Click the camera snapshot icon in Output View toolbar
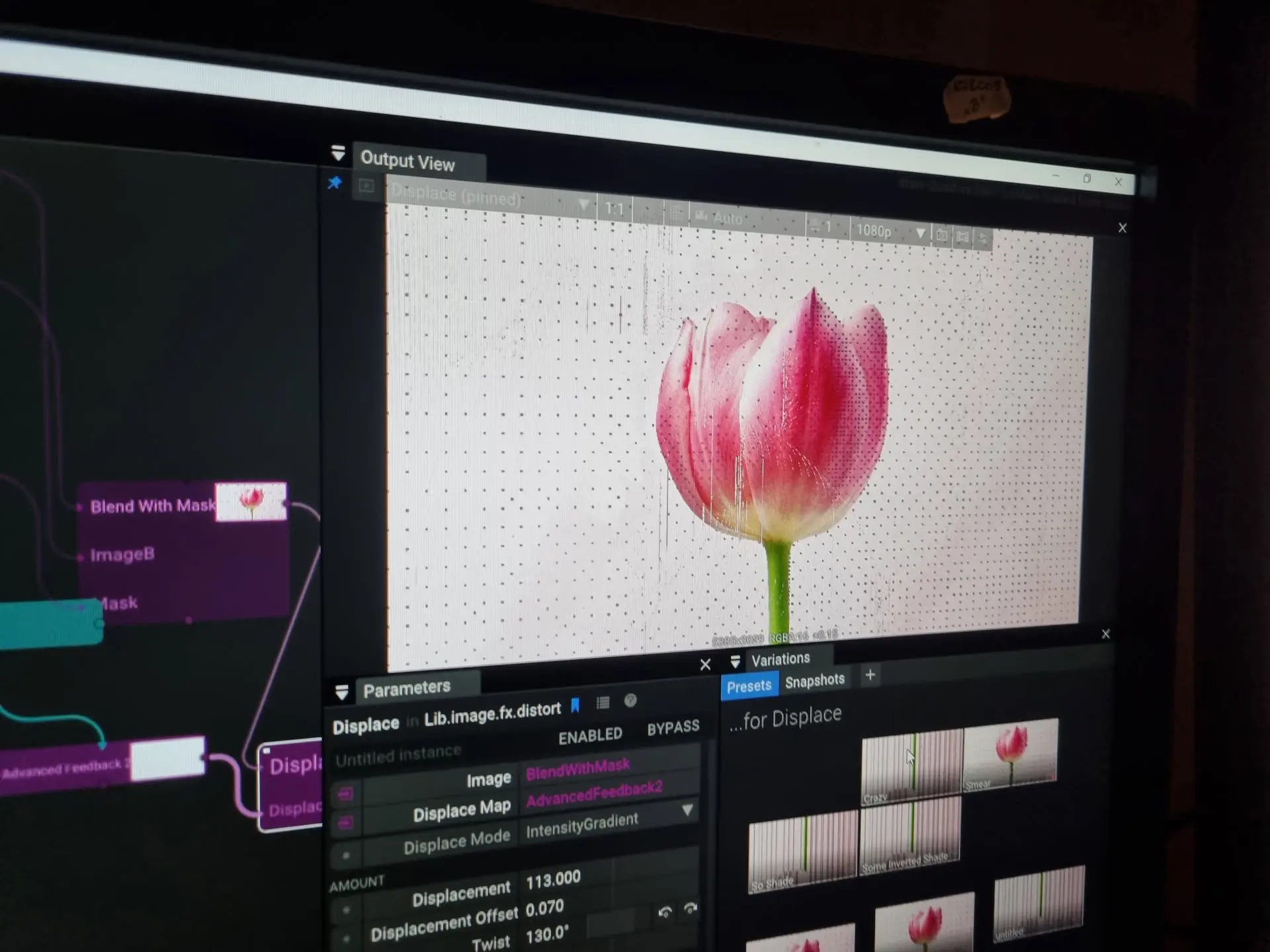The height and width of the screenshot is (952, 1270). pyautogui.click(x=941, y=235)
